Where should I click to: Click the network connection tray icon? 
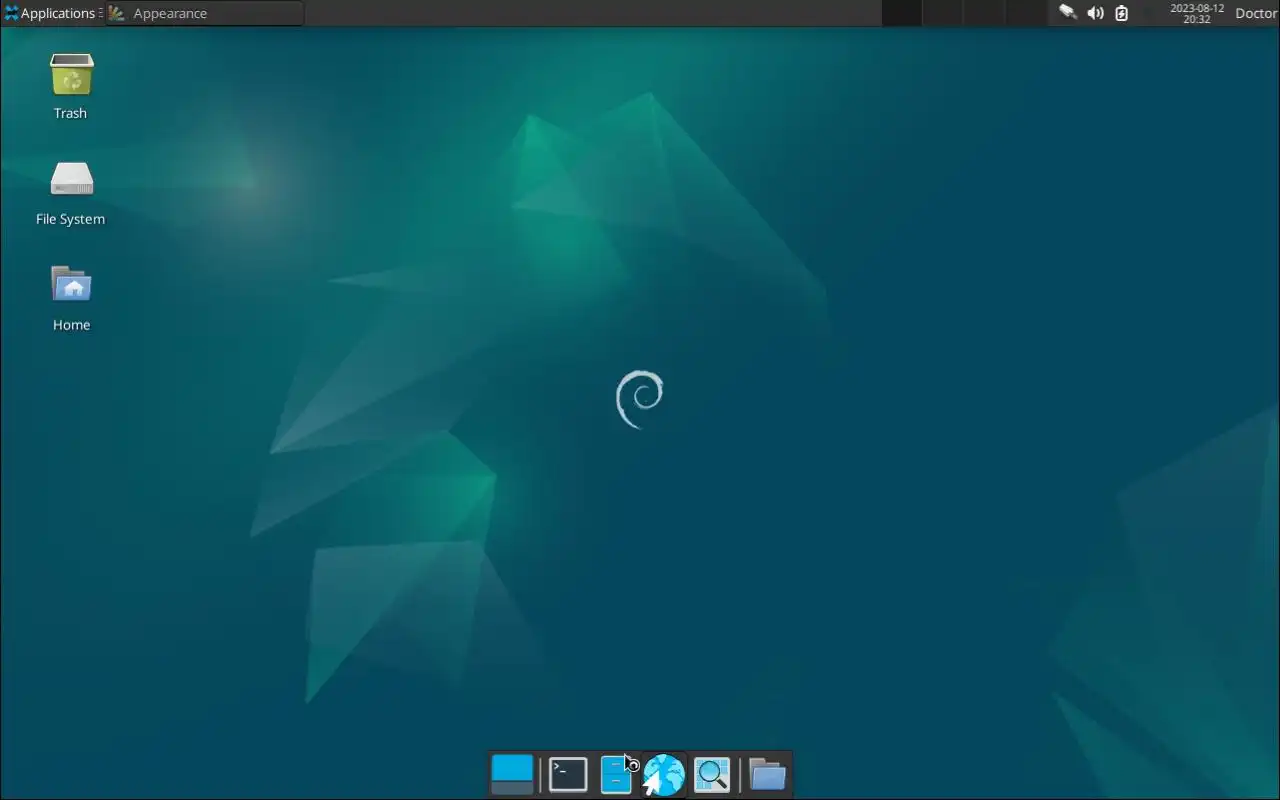point(1068,13)
